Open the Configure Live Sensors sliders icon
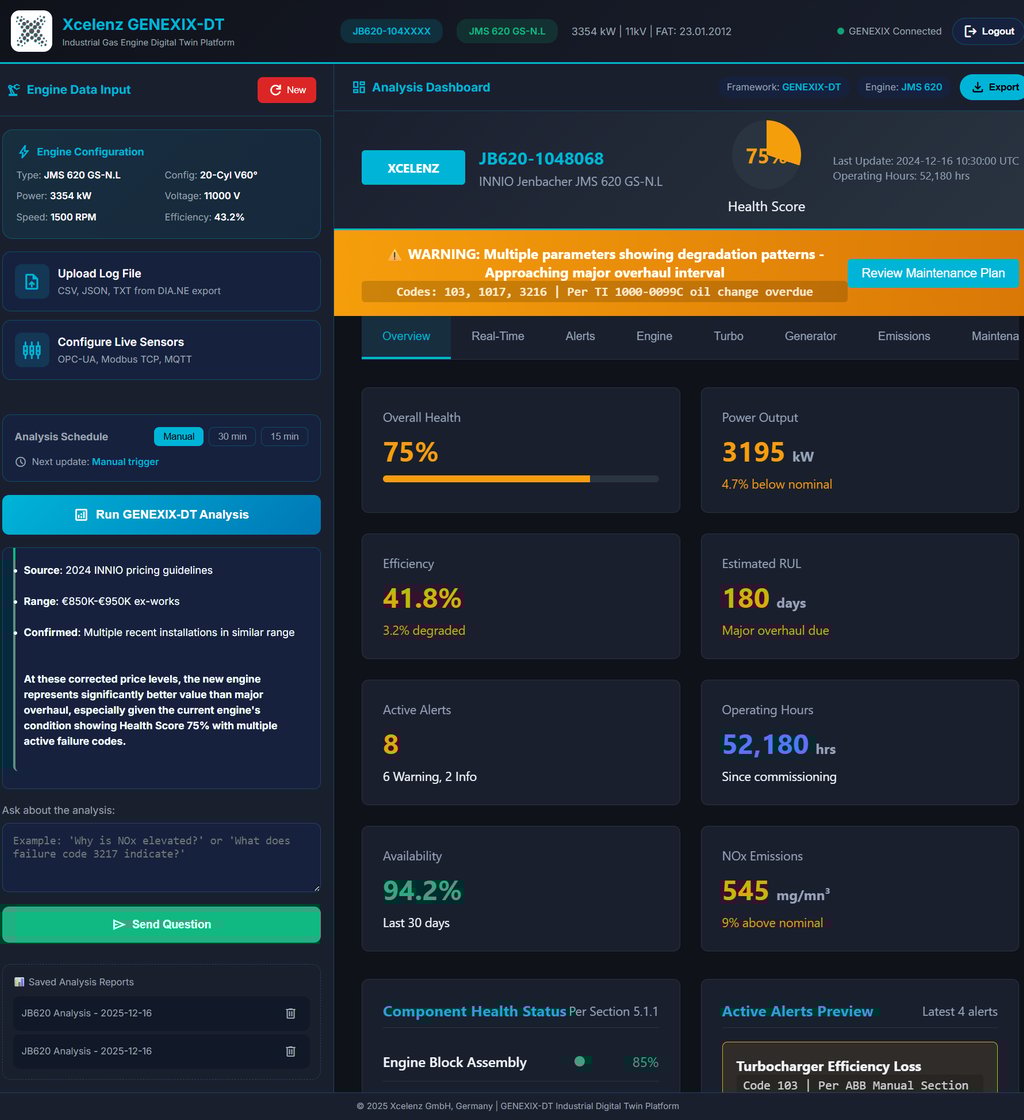Screen dimensions: 1024x1120 pos(31,350)
